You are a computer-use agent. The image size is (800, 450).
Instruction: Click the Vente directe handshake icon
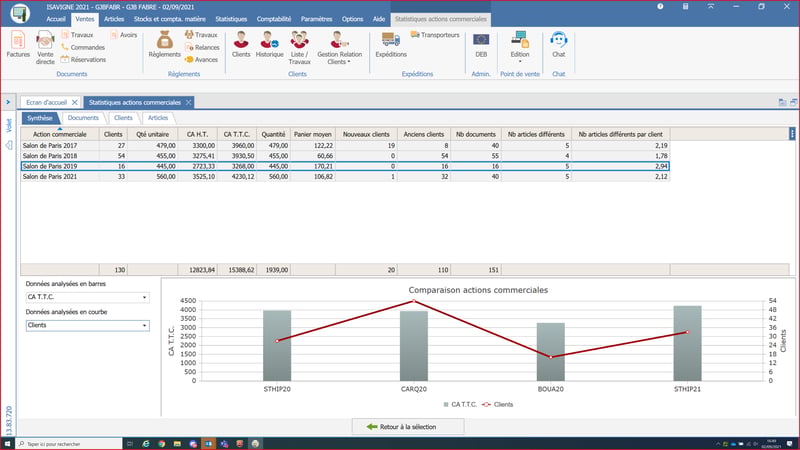click(x=45, y=47)
